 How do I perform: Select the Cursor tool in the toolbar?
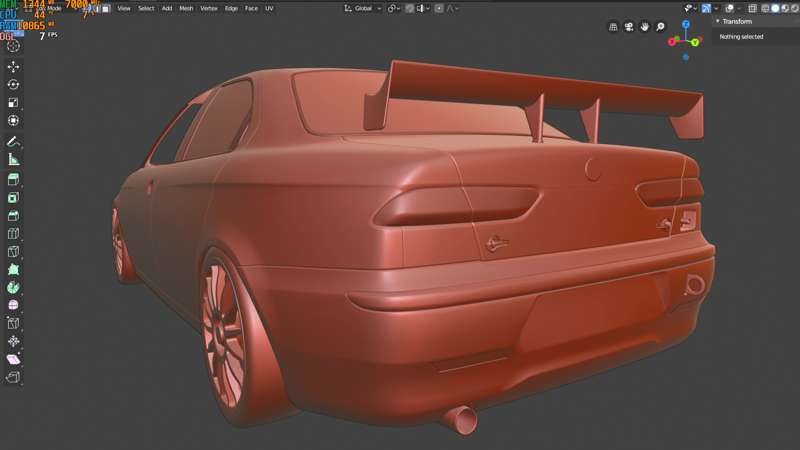tap(13, 46)
